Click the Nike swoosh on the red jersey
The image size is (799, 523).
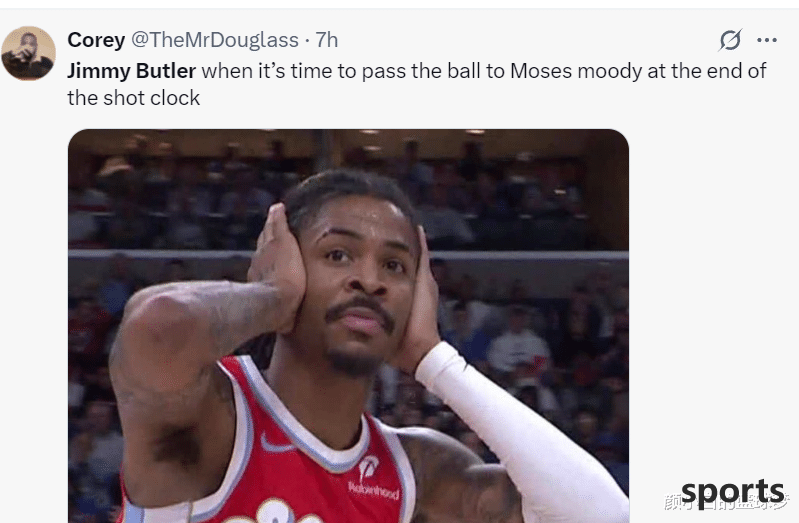coord(277,443)
